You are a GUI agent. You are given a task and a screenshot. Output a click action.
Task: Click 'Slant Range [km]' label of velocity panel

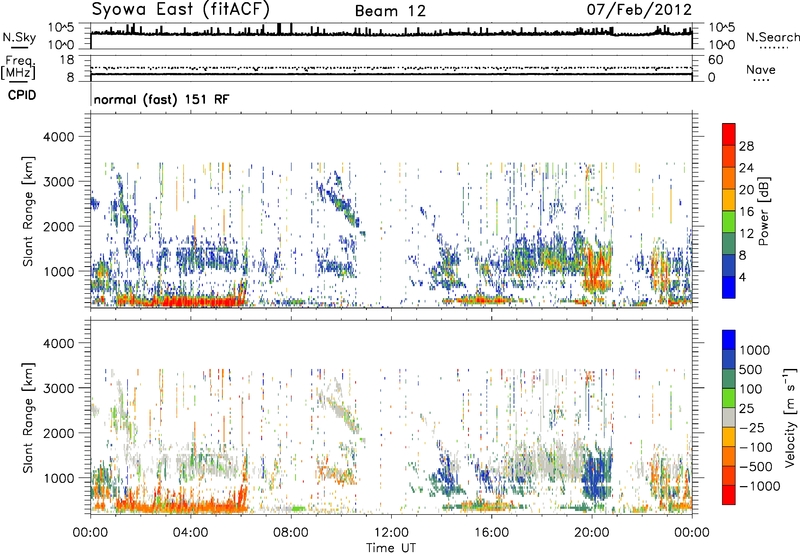coord(28,418)
